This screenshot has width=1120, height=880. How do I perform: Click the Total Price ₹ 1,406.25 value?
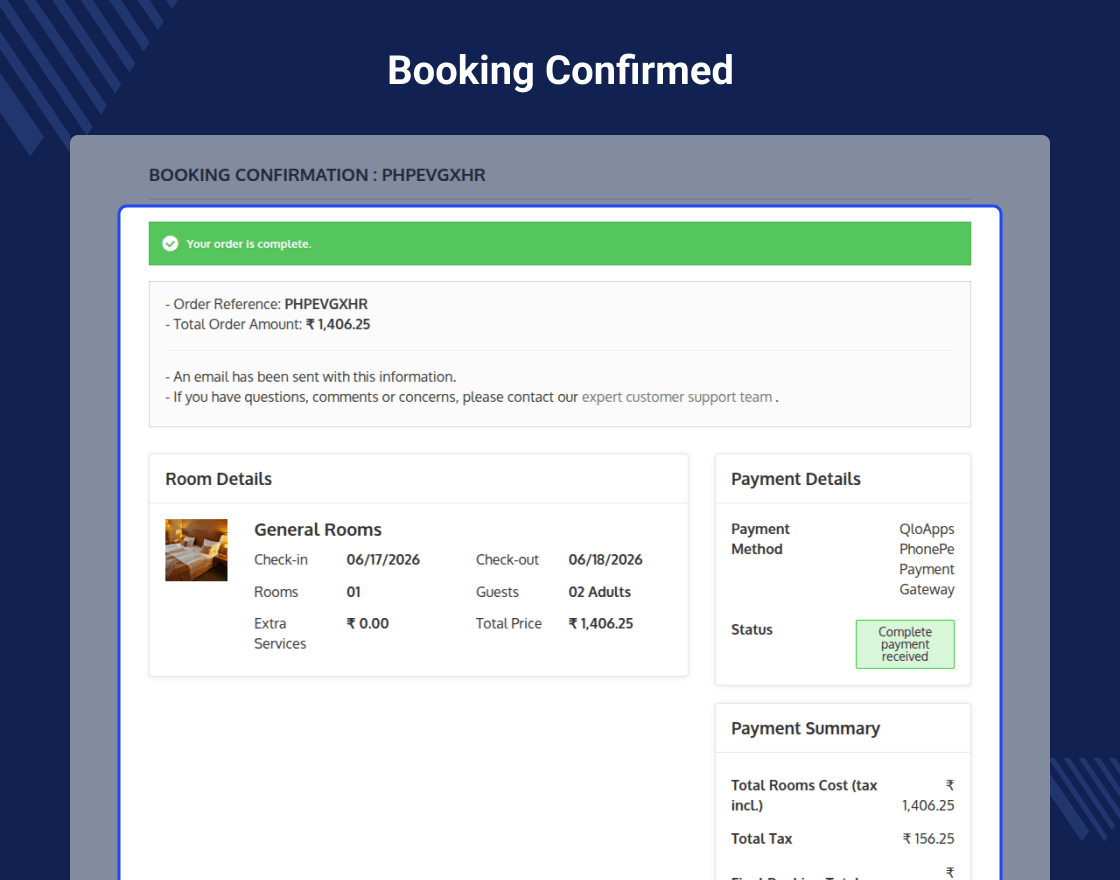(x=601, y=624)
